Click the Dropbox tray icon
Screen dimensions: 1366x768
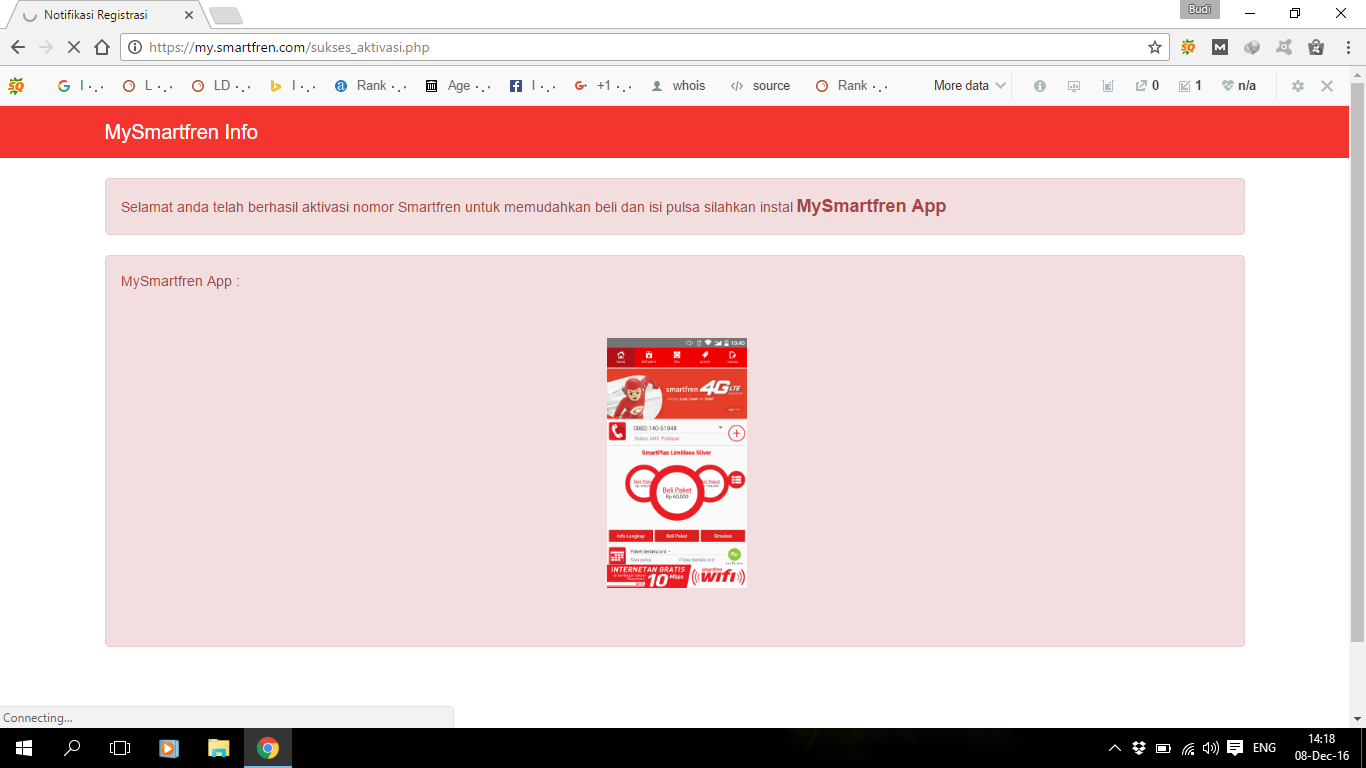(1139, 748)
